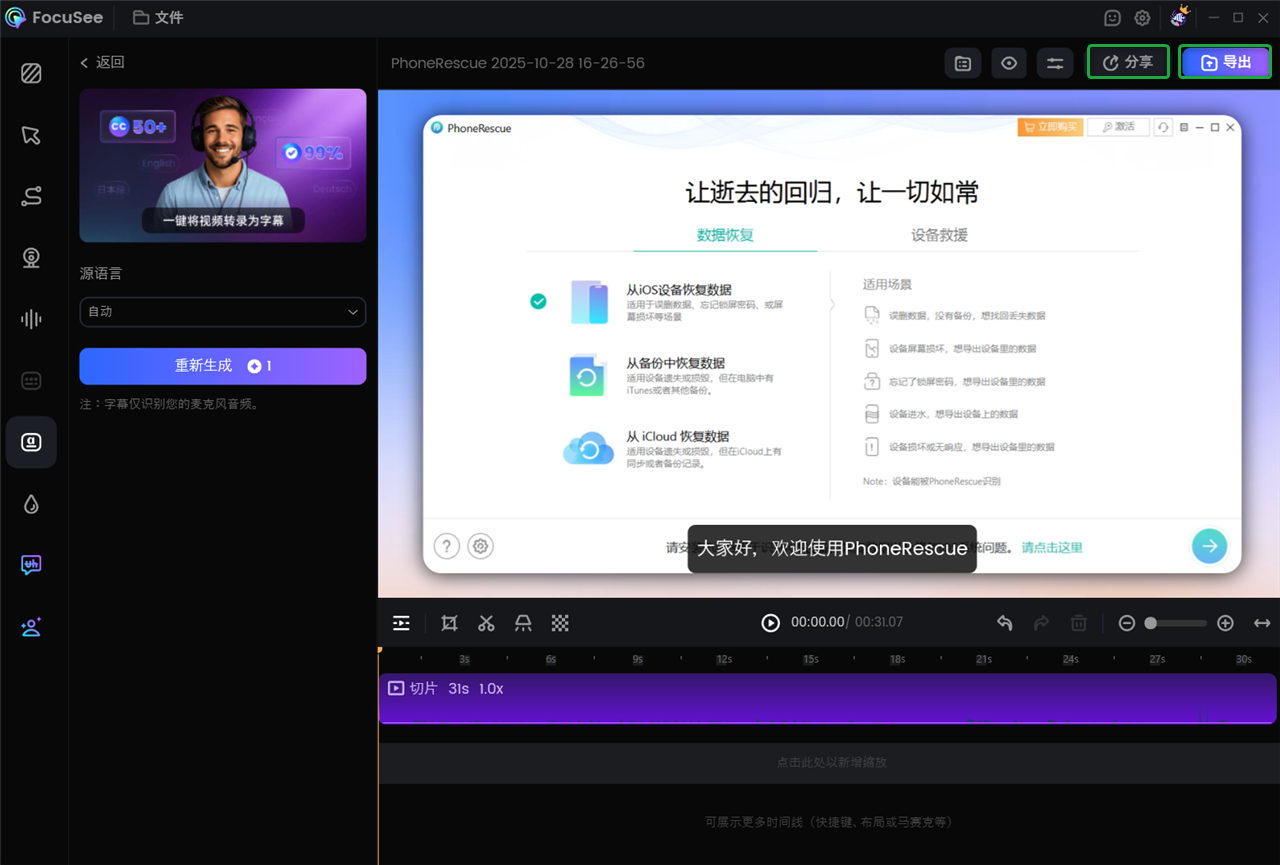1280x865 pixels.
Task: Click 点击此处以新增缩放 zoom track
Action: (829, 762)
